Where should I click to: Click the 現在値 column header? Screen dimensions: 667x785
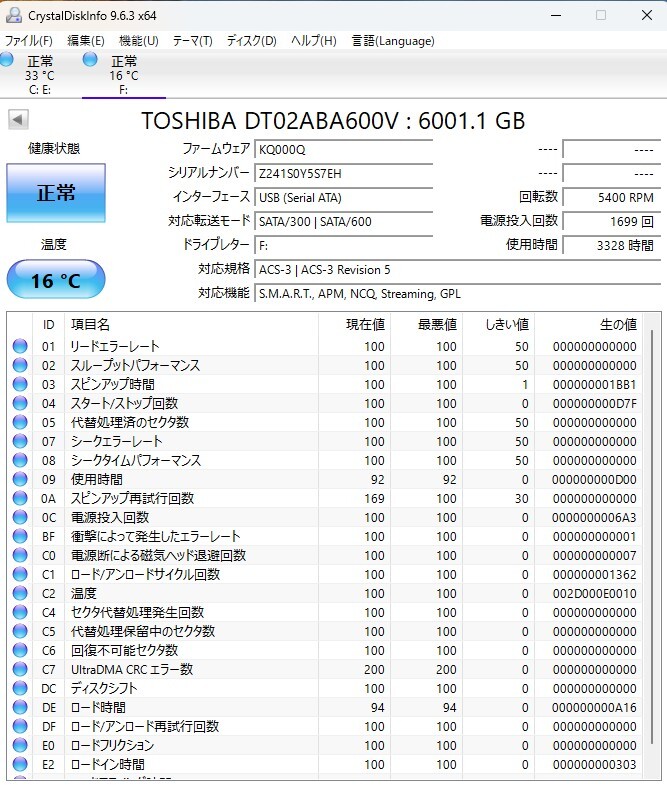pyautogui.click(x=354, y=324)
